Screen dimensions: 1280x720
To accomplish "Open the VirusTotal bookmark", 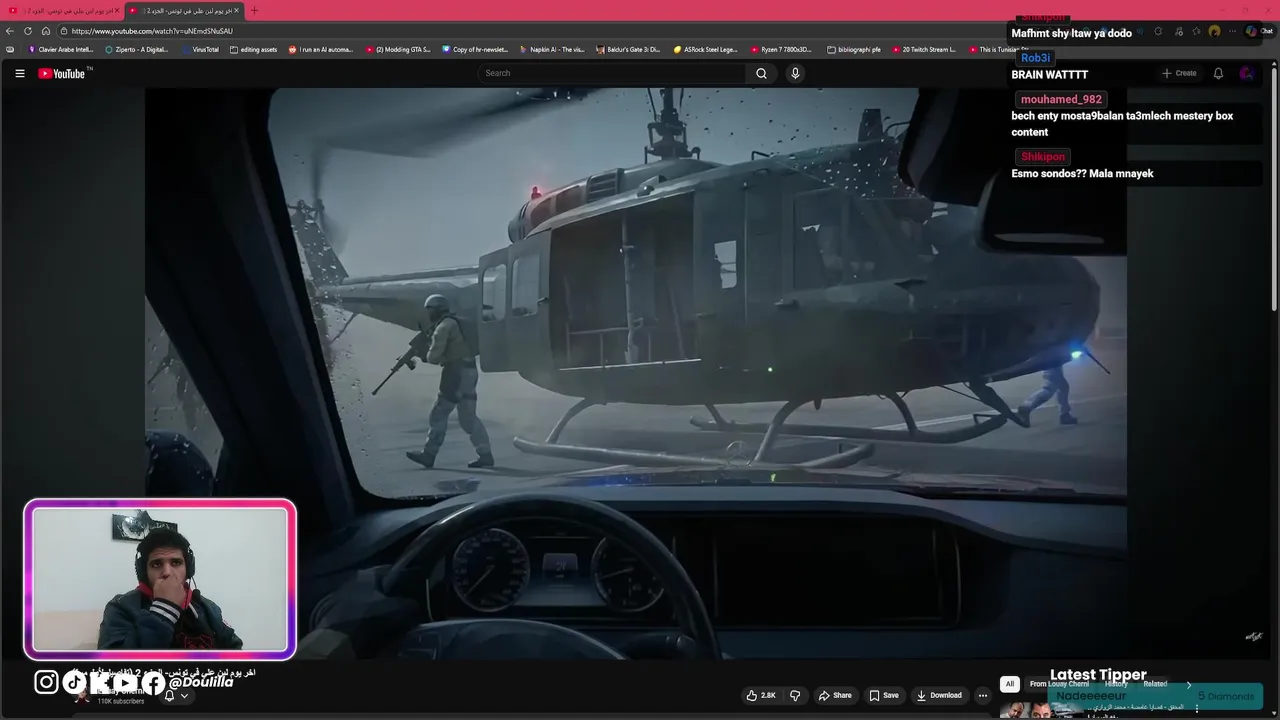I will [201, 49].
